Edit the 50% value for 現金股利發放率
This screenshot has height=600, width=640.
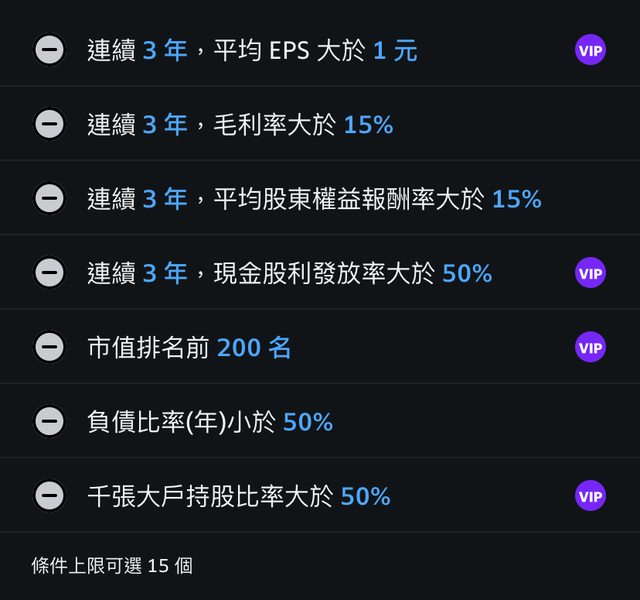point(467,272)
